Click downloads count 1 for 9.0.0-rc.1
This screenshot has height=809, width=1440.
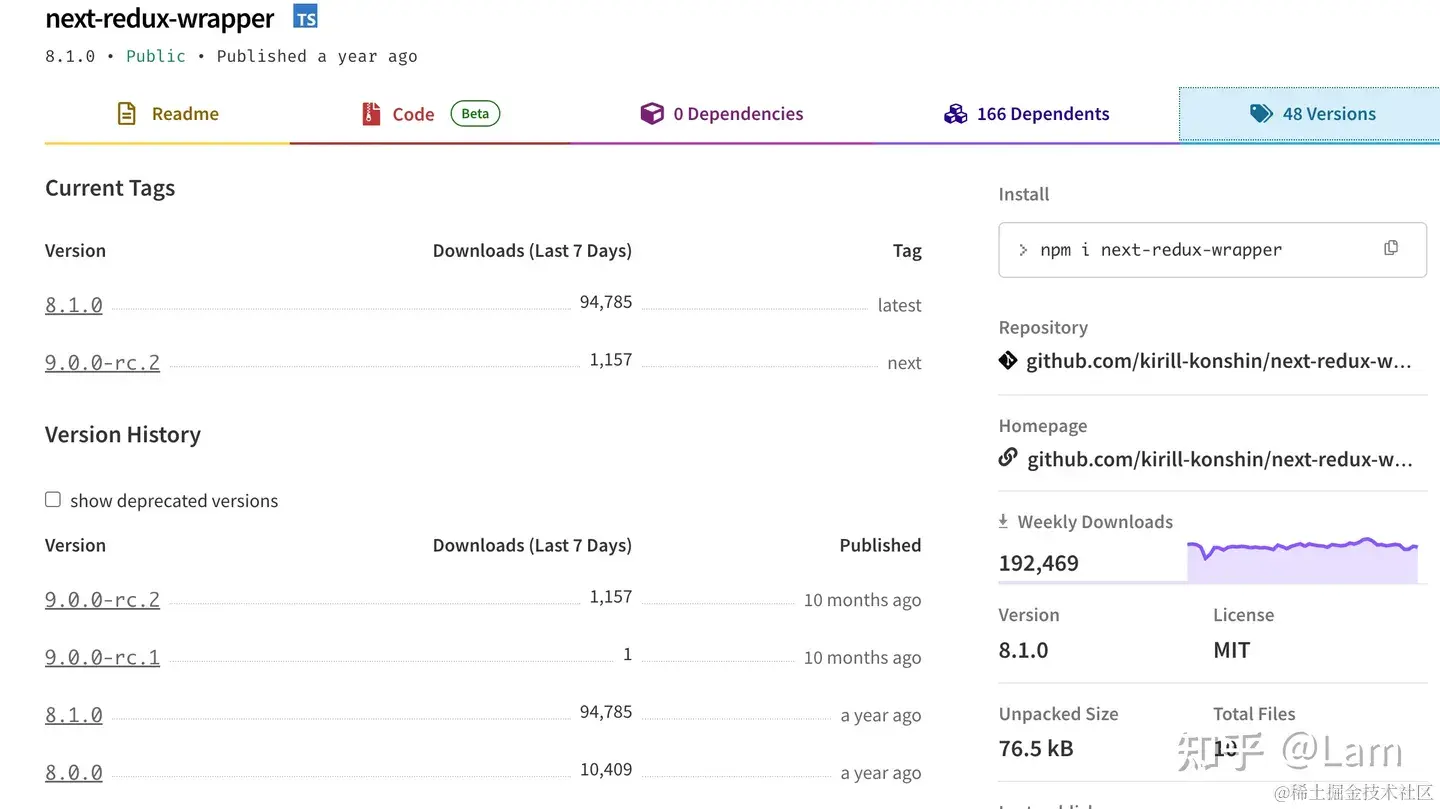pyautogui.click(x=628, y=654)
